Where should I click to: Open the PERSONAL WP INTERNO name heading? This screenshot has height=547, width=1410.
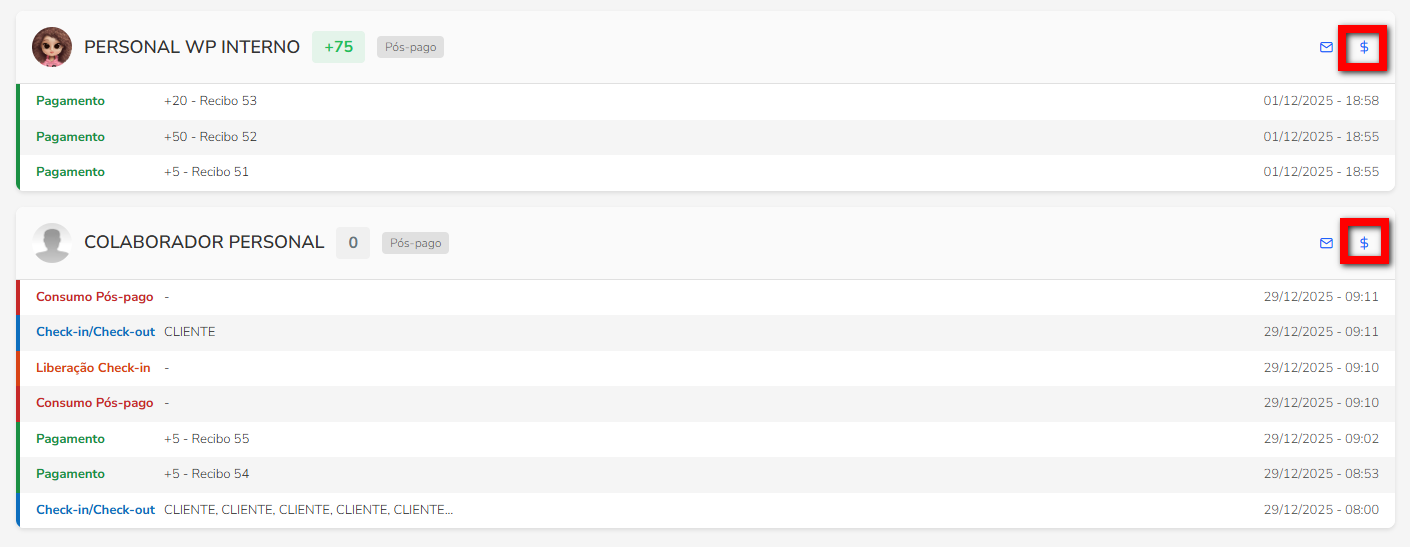[192, 47]
